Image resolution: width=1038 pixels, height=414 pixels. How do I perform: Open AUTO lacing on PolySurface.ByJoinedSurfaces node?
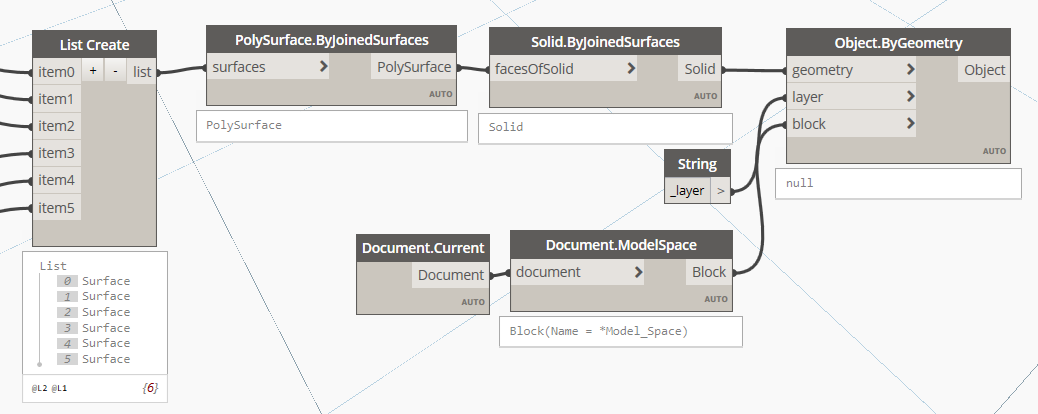441,95
